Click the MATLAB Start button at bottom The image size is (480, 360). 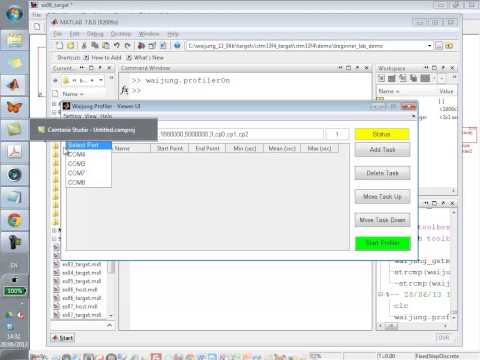[62, 338]
